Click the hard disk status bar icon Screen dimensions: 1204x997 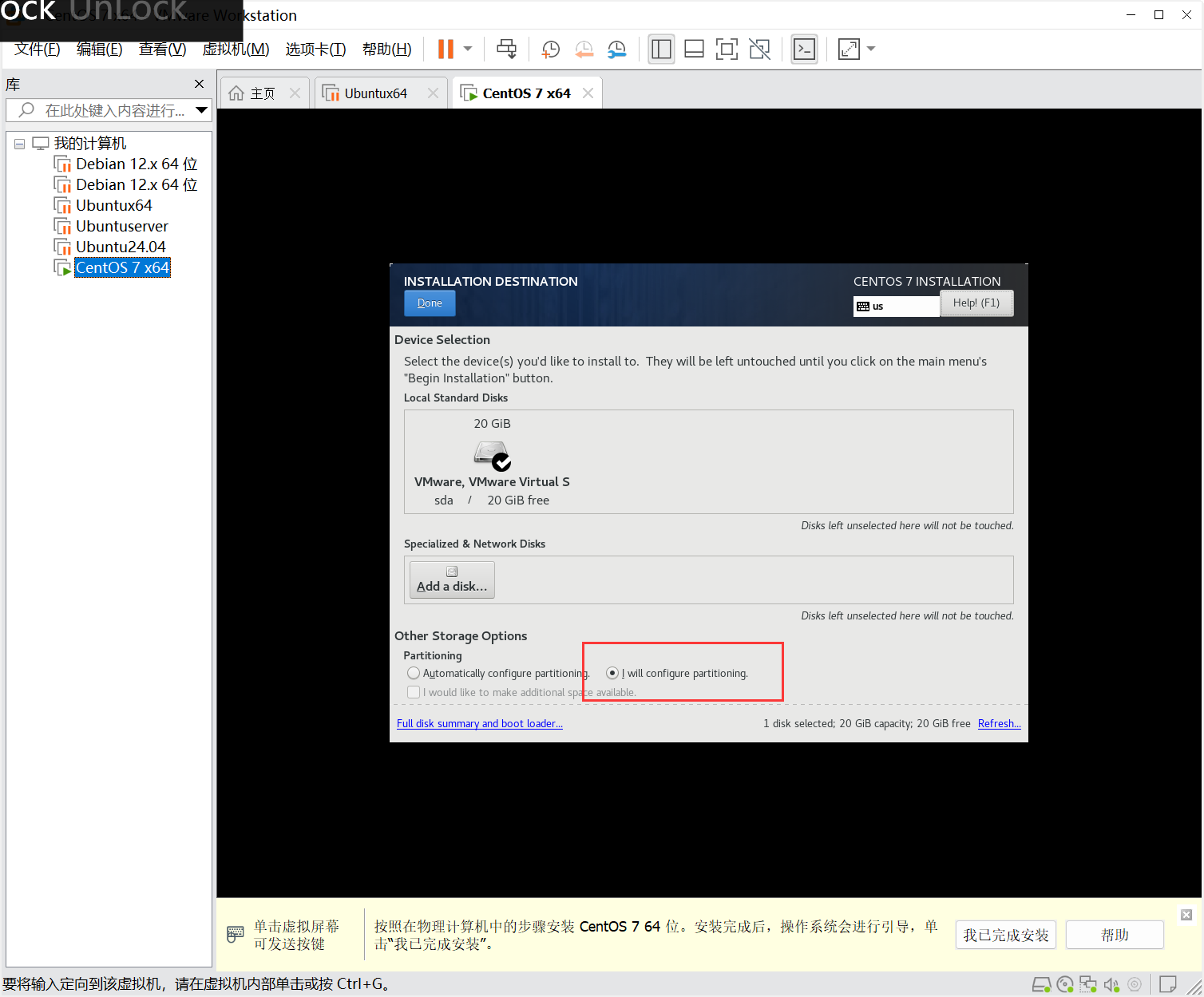pos(1041,984)
